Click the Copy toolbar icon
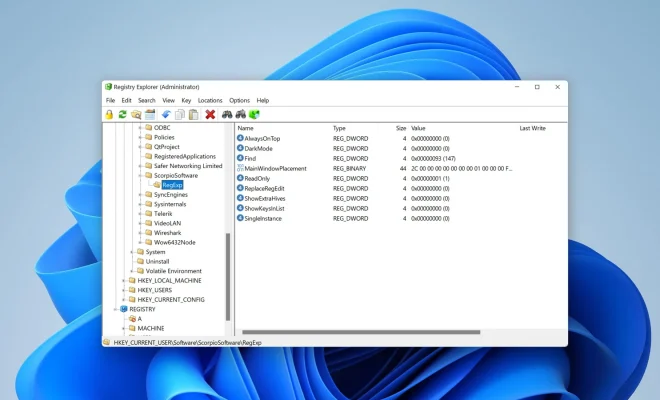This screenshot has width=660, height=400. (x=180, y=114)
